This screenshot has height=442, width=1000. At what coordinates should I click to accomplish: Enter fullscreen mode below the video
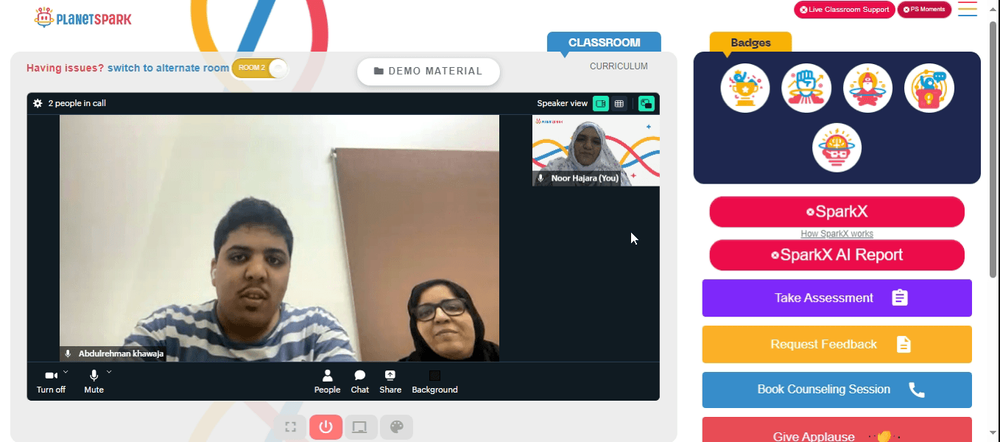pyautogui.click(x=290, y=427)
